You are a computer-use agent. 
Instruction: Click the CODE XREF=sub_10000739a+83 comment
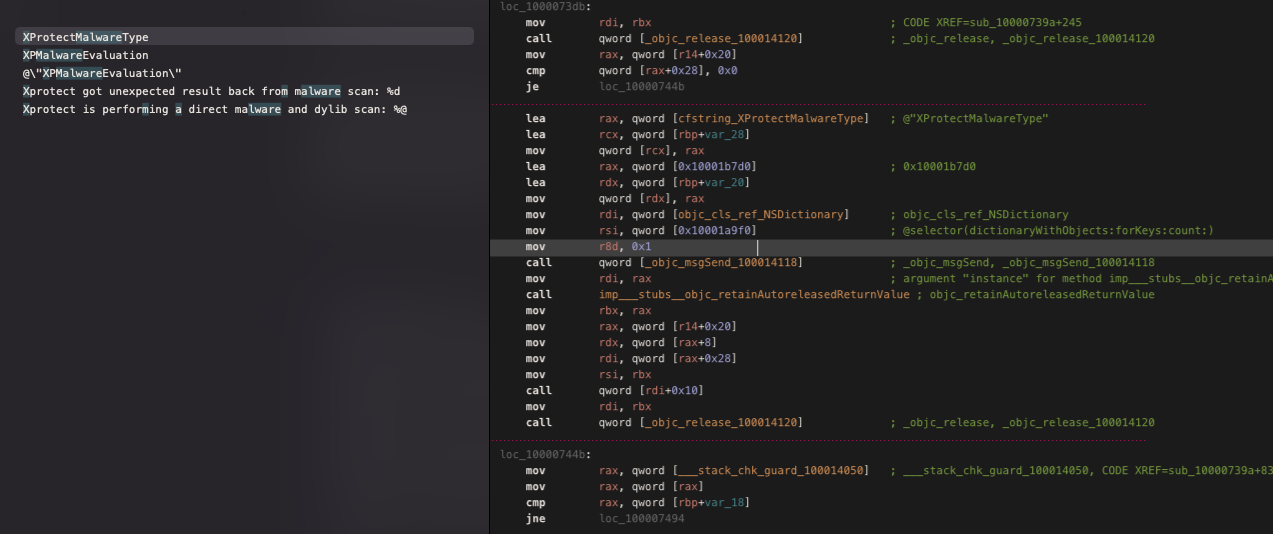(1187, 470)
